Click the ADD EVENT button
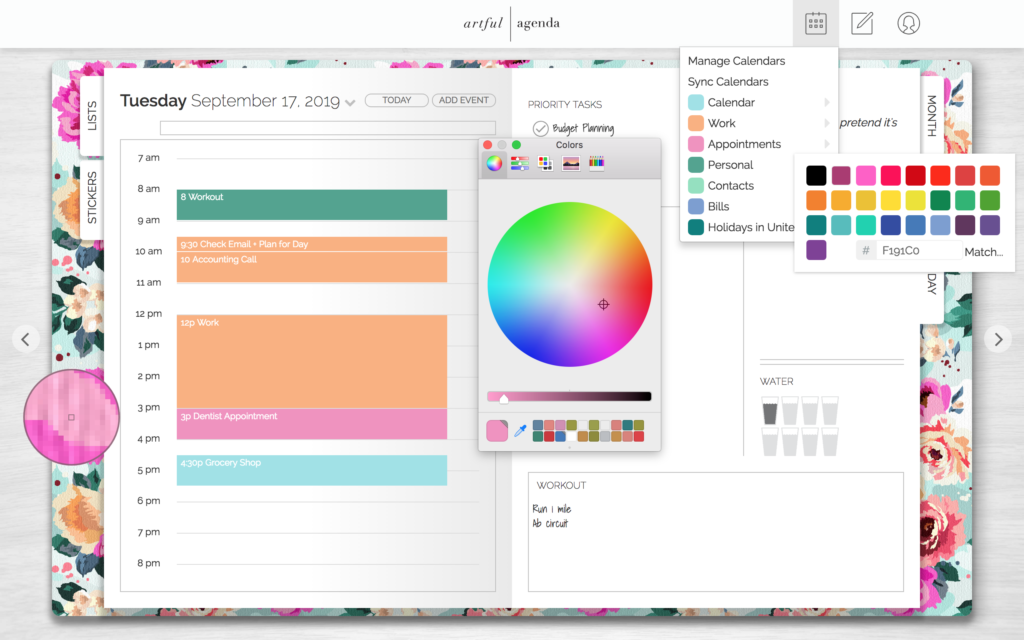The width and height of the screenshot is (1024, 640). click(x=464, y=101)
